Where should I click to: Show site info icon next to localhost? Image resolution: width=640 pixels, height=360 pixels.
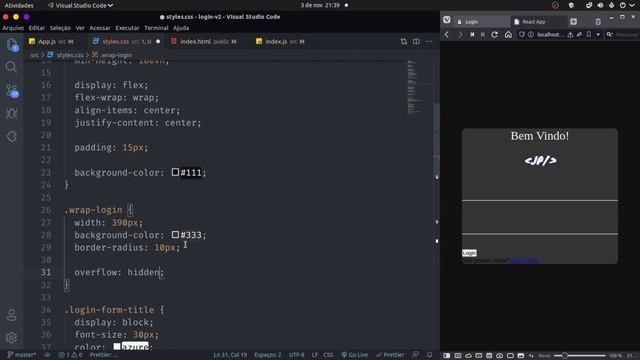click(531, 35)
